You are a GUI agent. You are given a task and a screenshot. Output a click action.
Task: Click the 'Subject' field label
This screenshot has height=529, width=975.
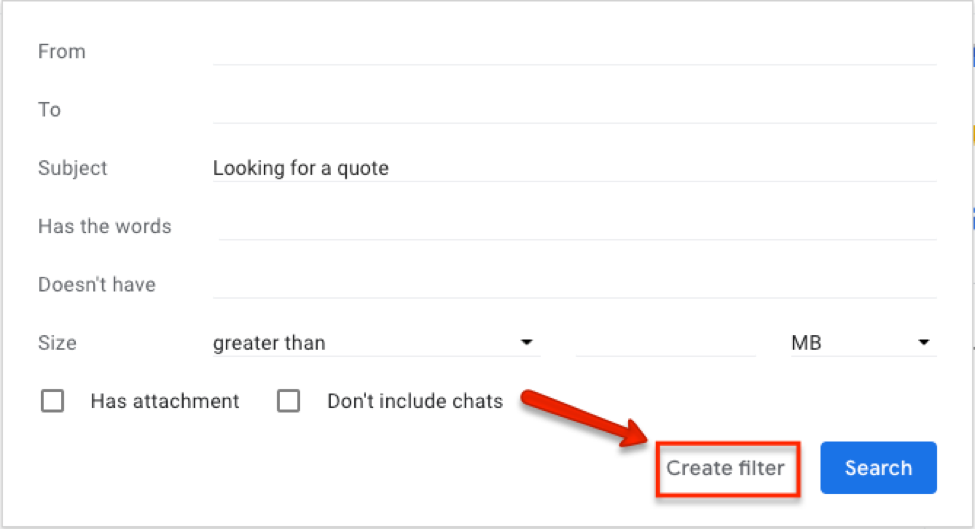click(x=73, y=168)
